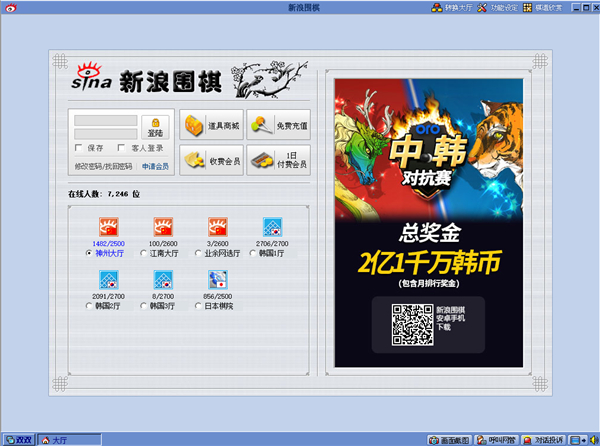Click 画面截图 screenshot camera button
This screenshot has width=600, height=446.
[x=449, y=440]
